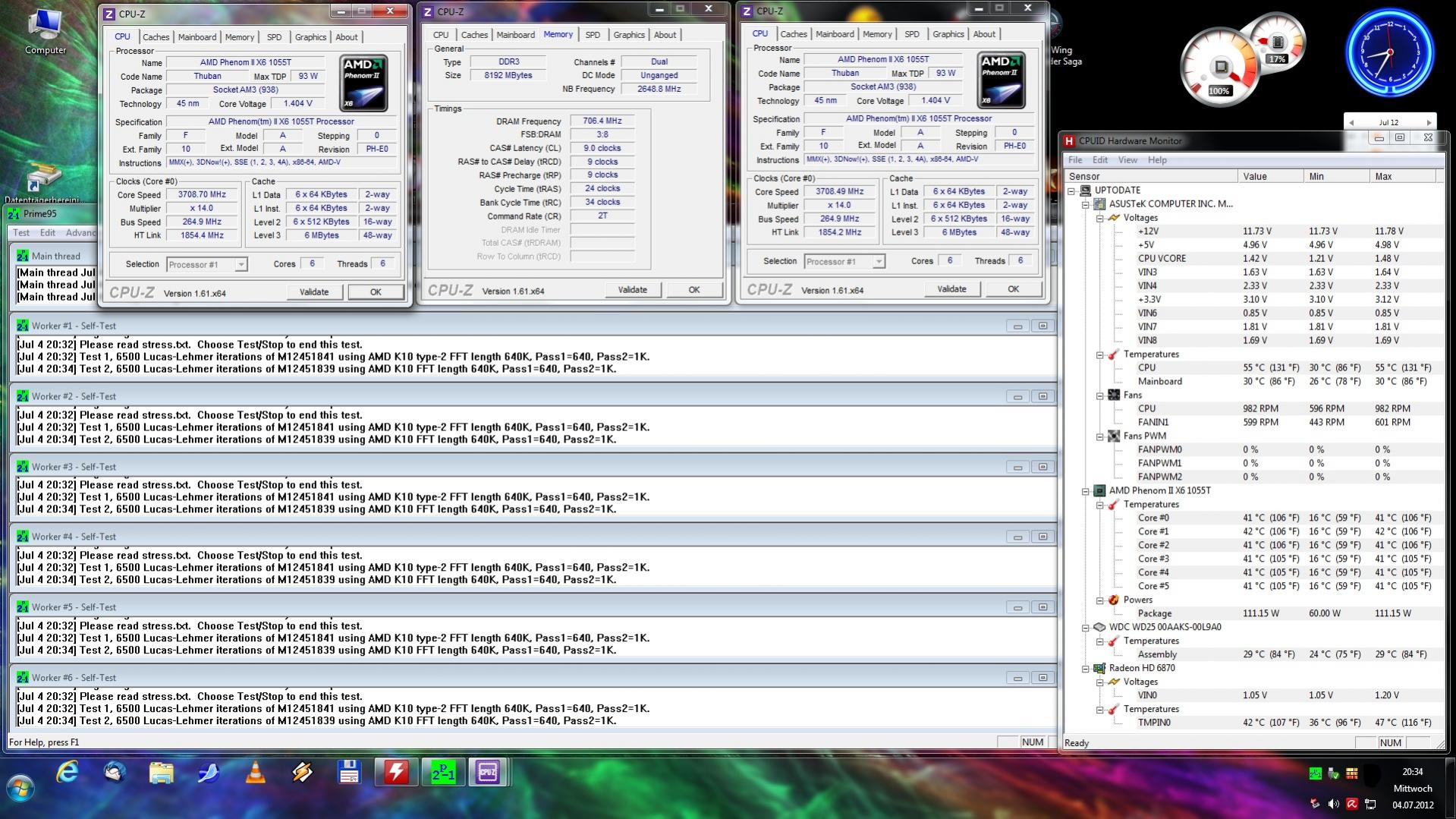Image resolution: width=1456 pixels, height=819 pixels.
Task: Select the Package power row showing 111.15 W
Action: pos(1253,614)
